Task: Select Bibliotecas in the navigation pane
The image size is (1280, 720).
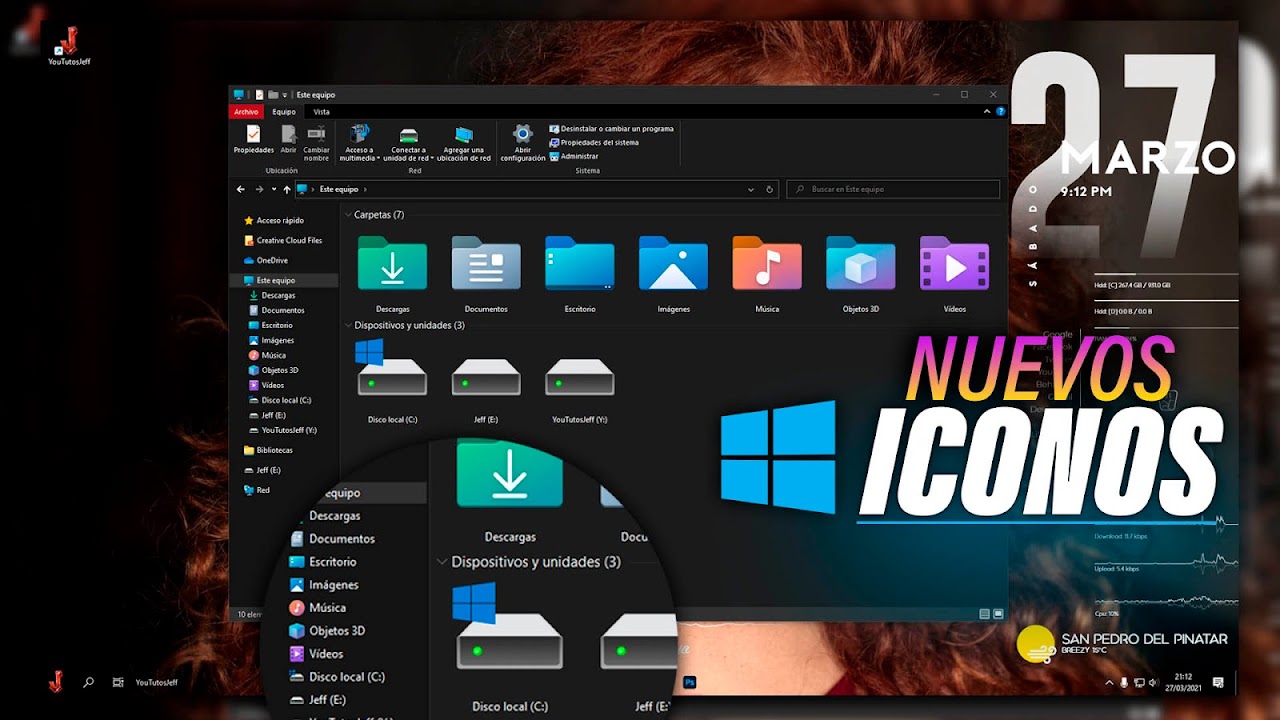Action: pyautogui.click(x=268, y=450)
